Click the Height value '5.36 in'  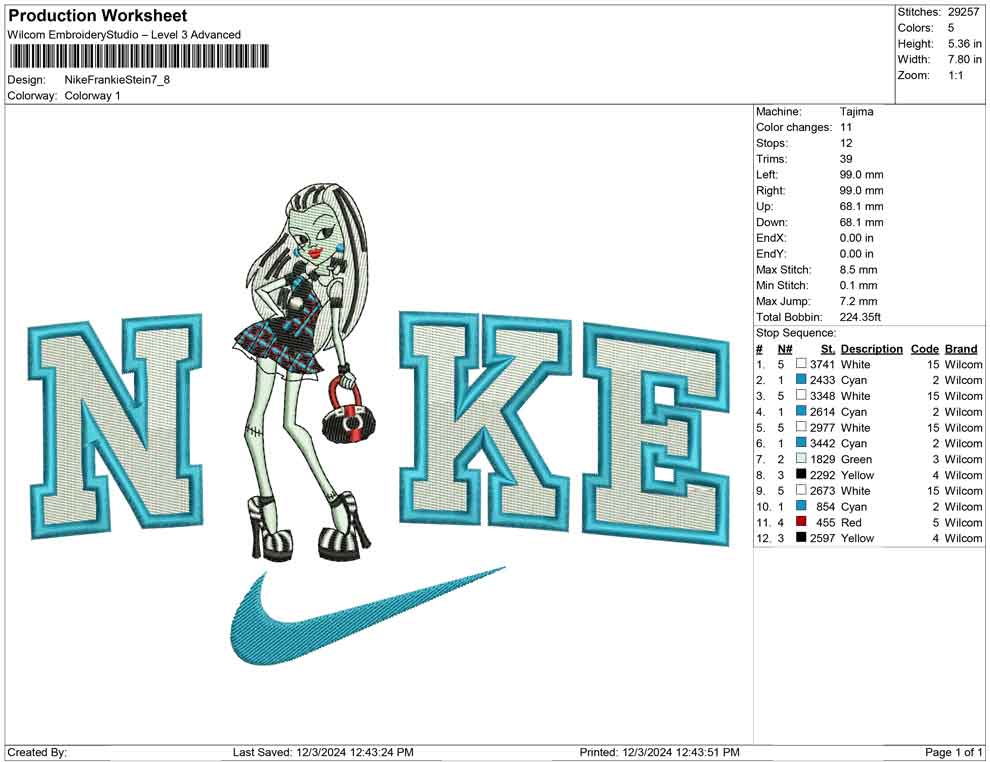click(x=964, y=44)
